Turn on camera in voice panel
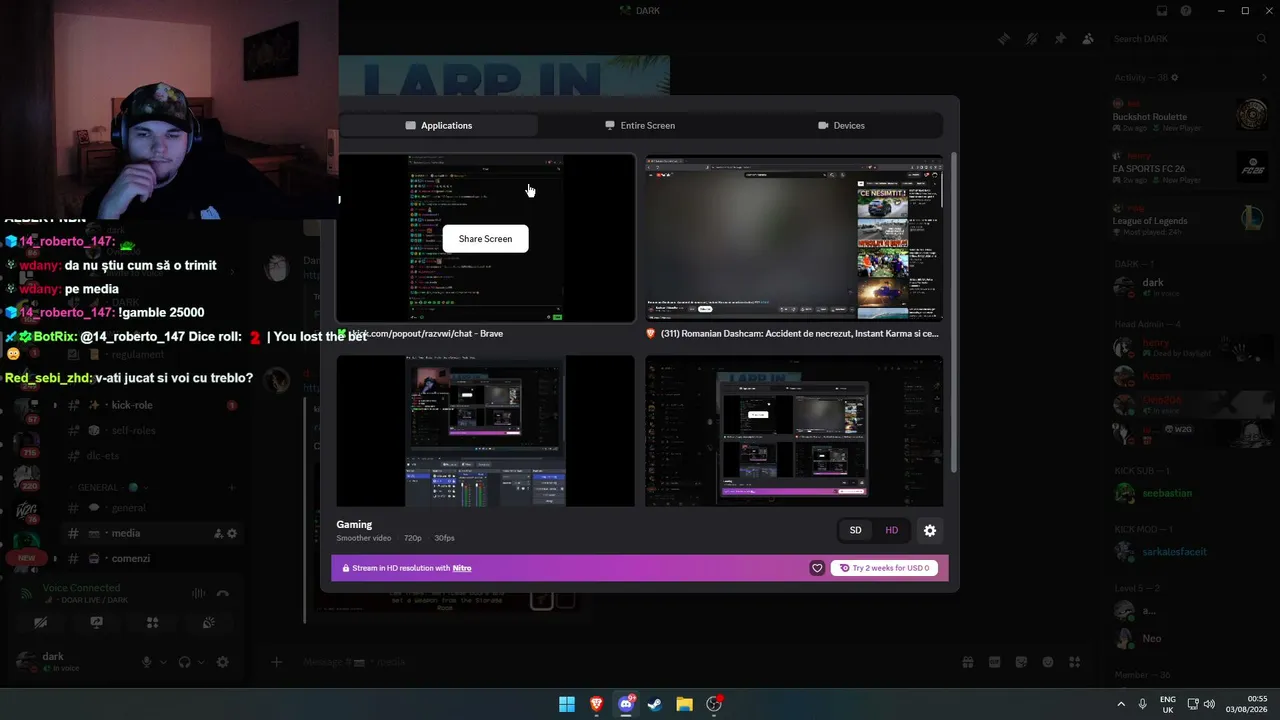 (x=40, y=622)
